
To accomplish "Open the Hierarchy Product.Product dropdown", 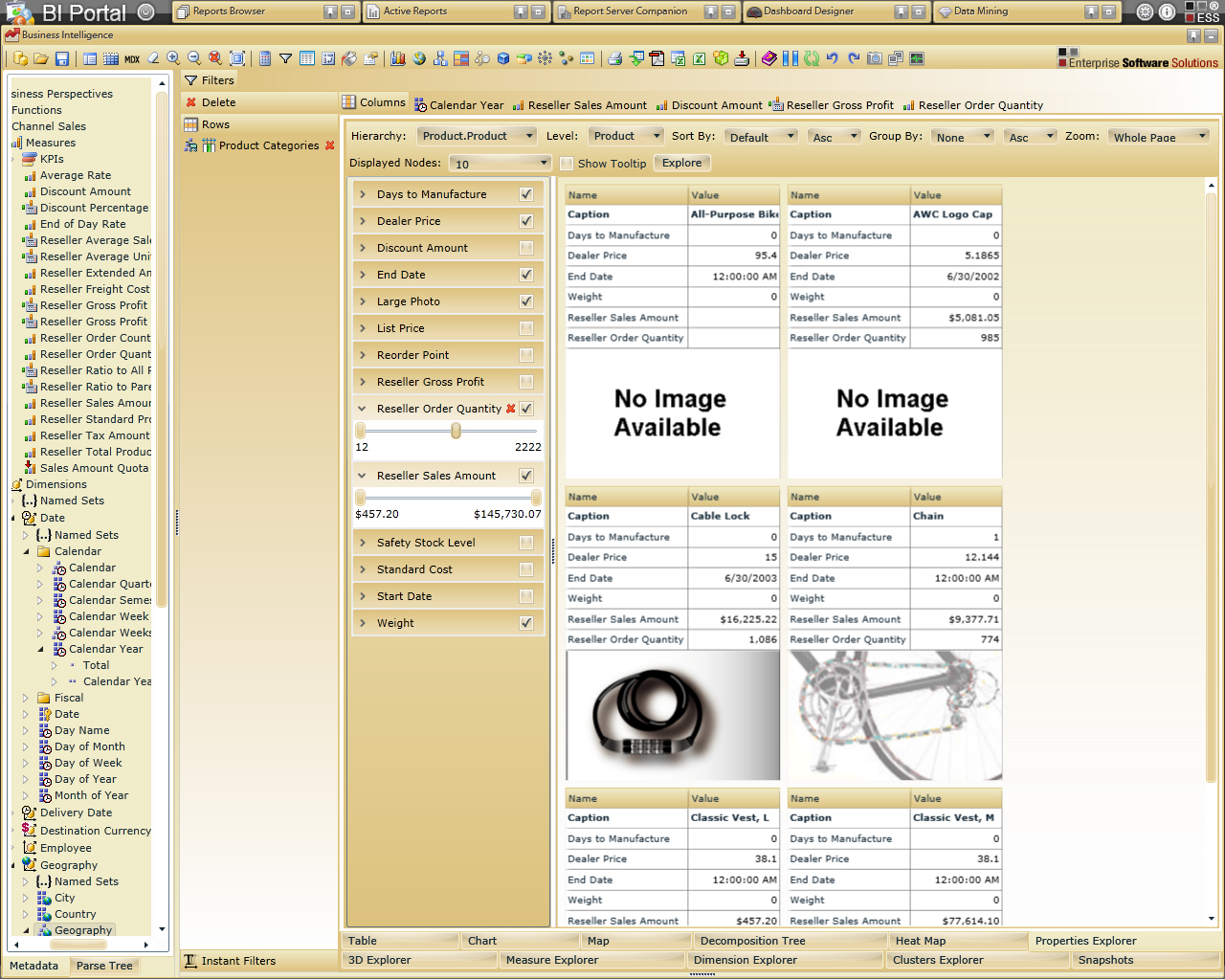I will tap(477, 136).
